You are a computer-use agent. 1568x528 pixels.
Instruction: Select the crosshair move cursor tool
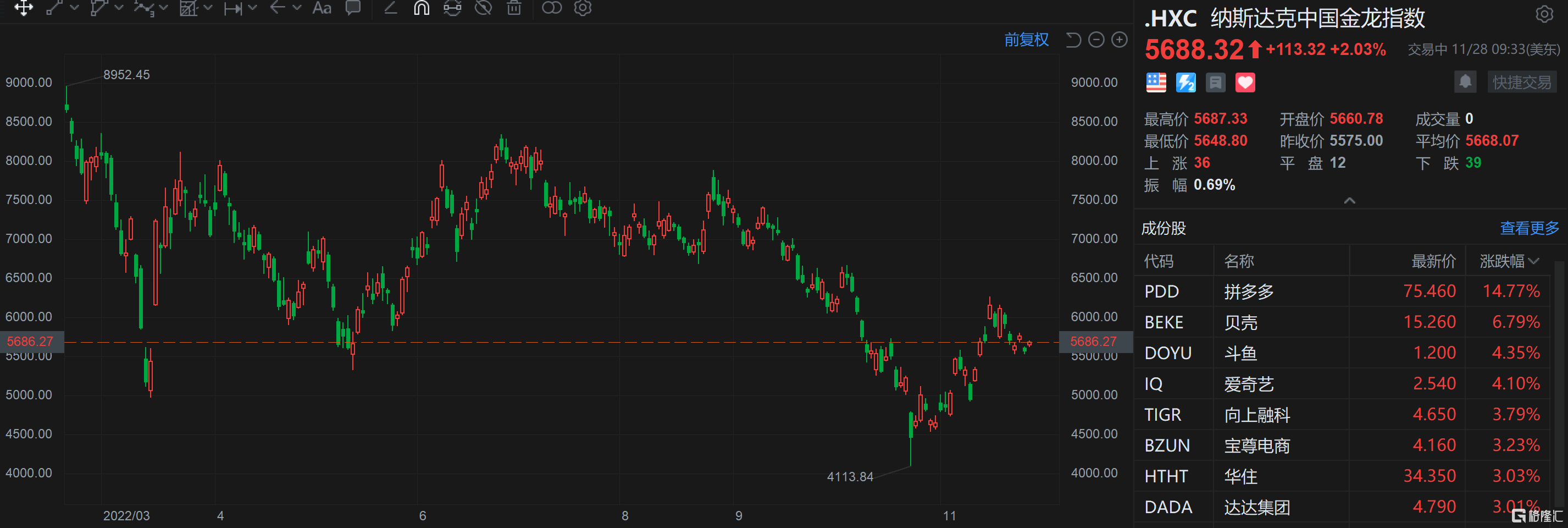coord(23,8)
